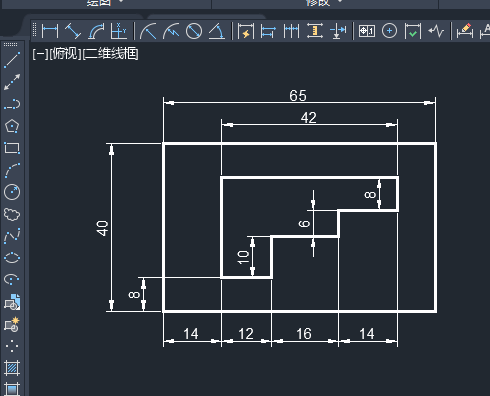Select the Ordinate dimension tool

click(118, 31)
